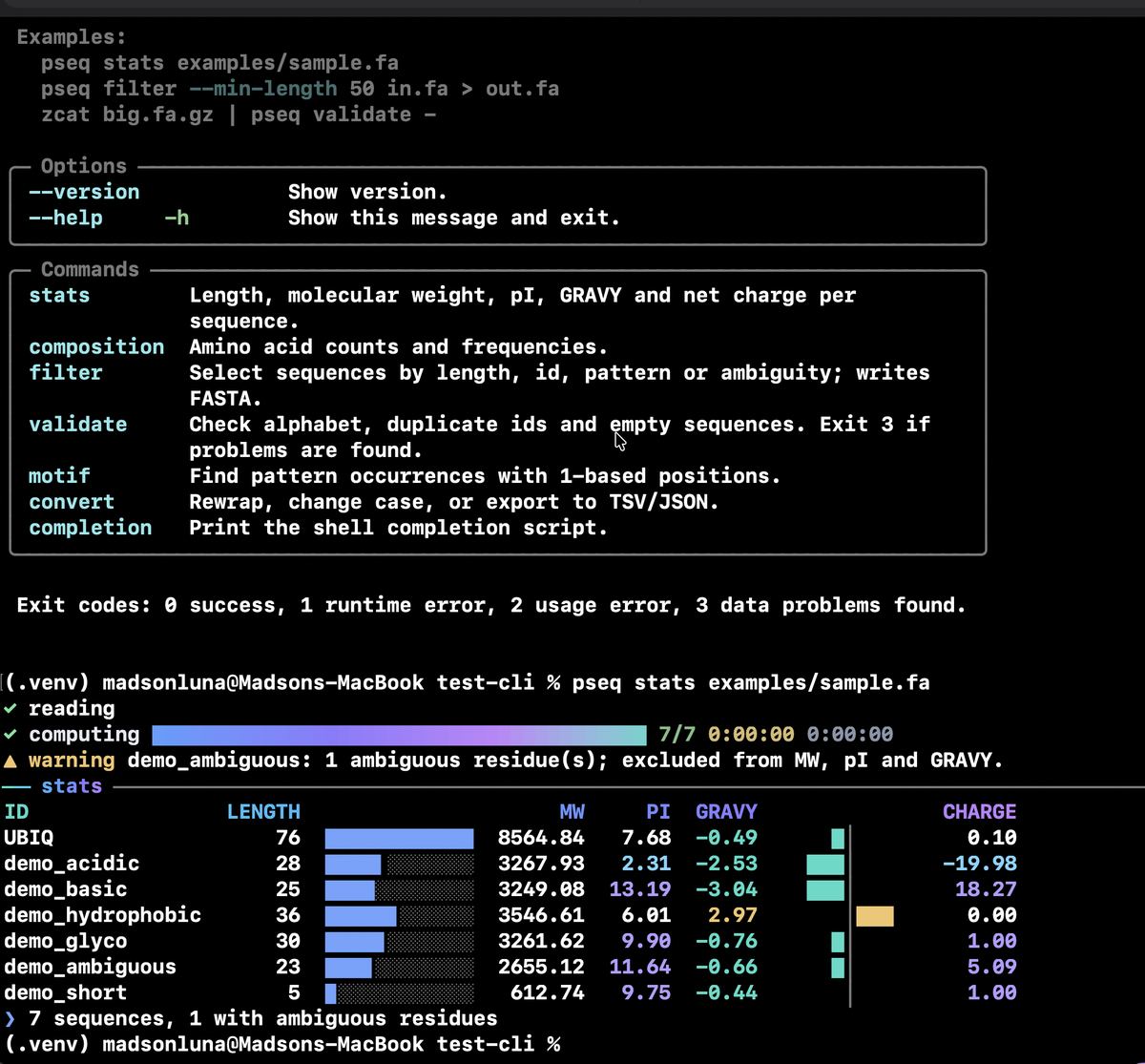Click the PI value 2.31
Viewport: 1145px width, 1064px height.
click(646, 864)
